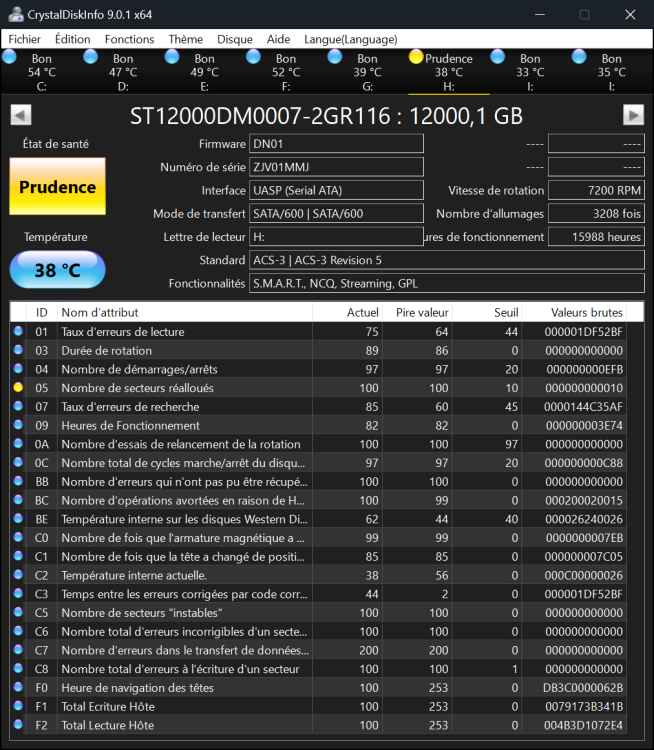Switch to the D: disk showing 47 °C
The width and height of the screenshot is (654, 750).
pyautogui.click(x=92, y=58)
